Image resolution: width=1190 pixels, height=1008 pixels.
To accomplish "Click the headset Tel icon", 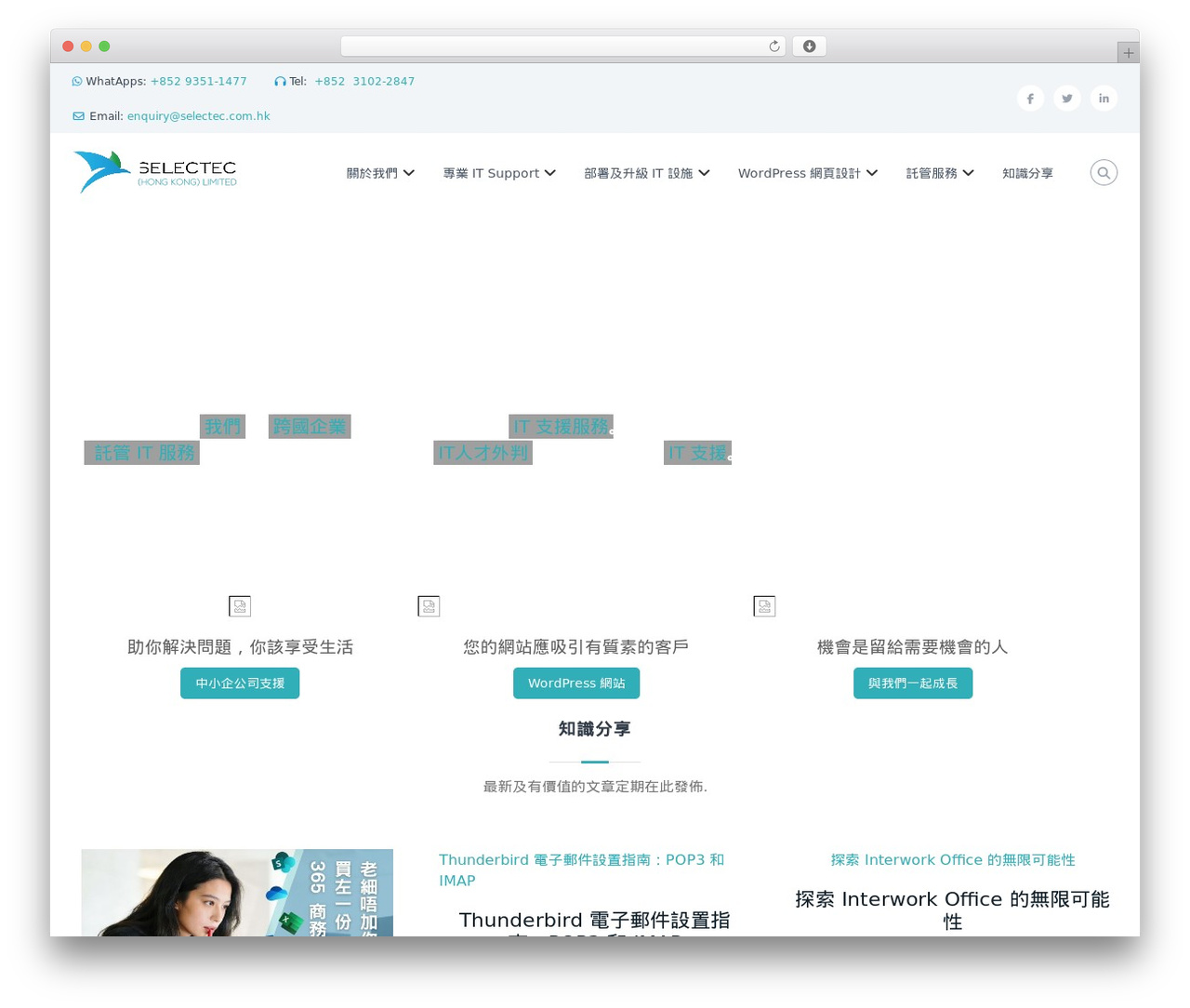I will (280, 82).
